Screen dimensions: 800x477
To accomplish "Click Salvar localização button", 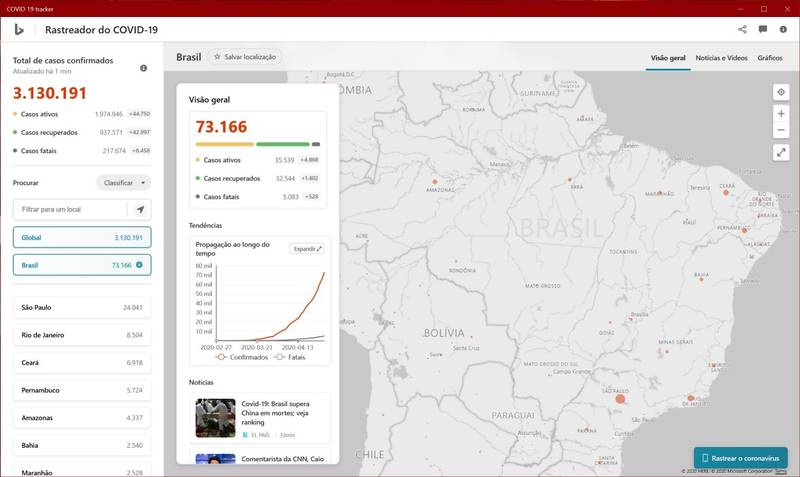I will point(245,57).
